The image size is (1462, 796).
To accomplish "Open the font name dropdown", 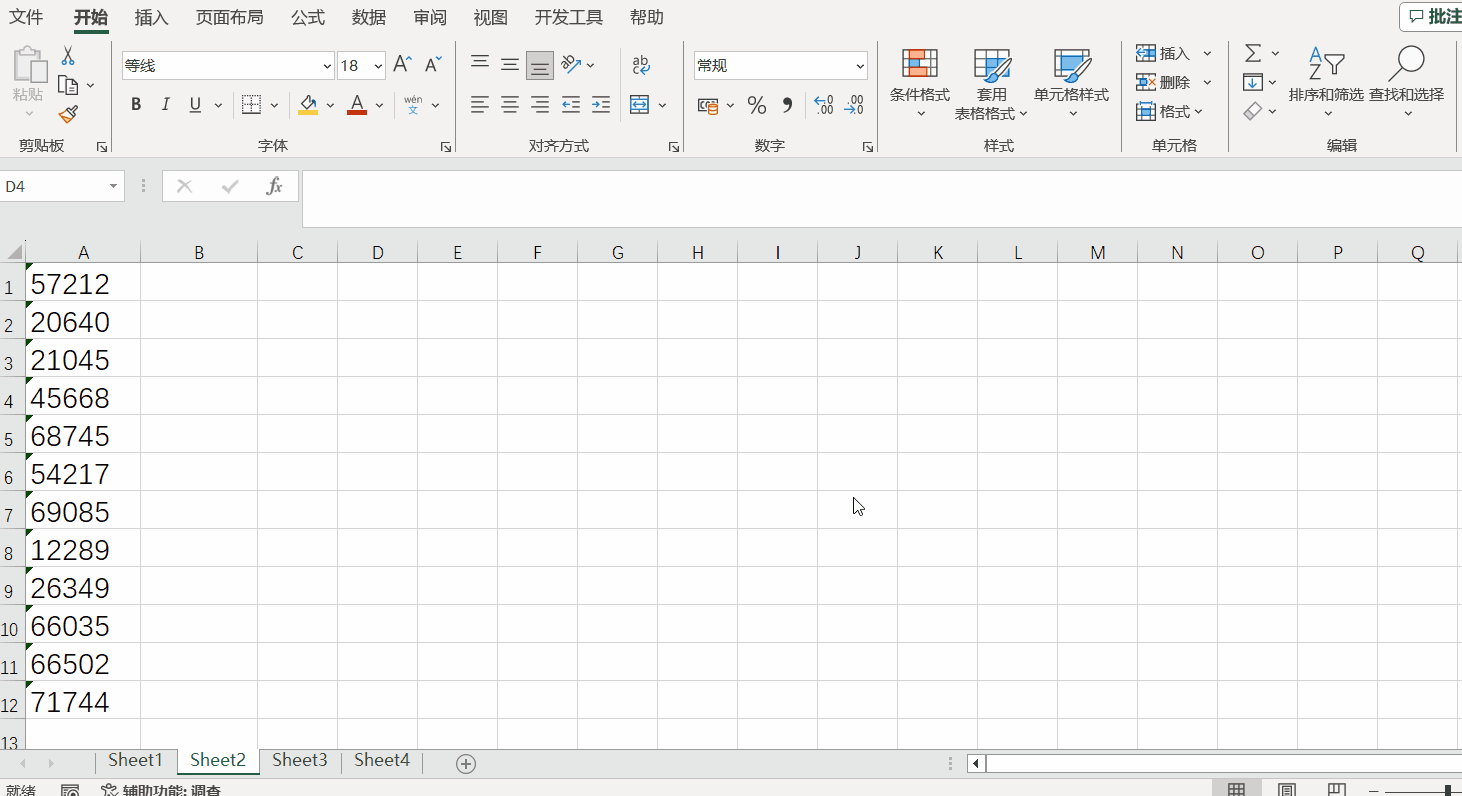I will pos(327,66).
